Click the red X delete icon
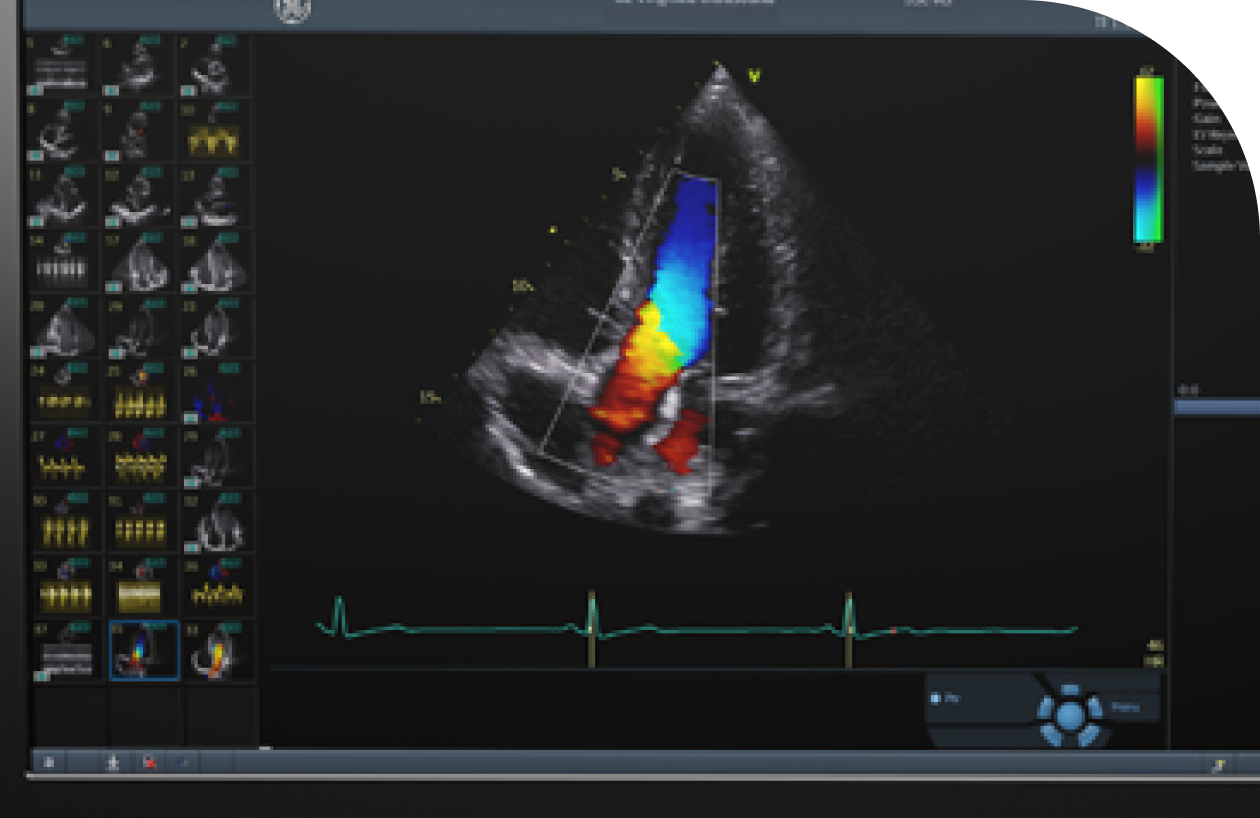 (149, 763)
